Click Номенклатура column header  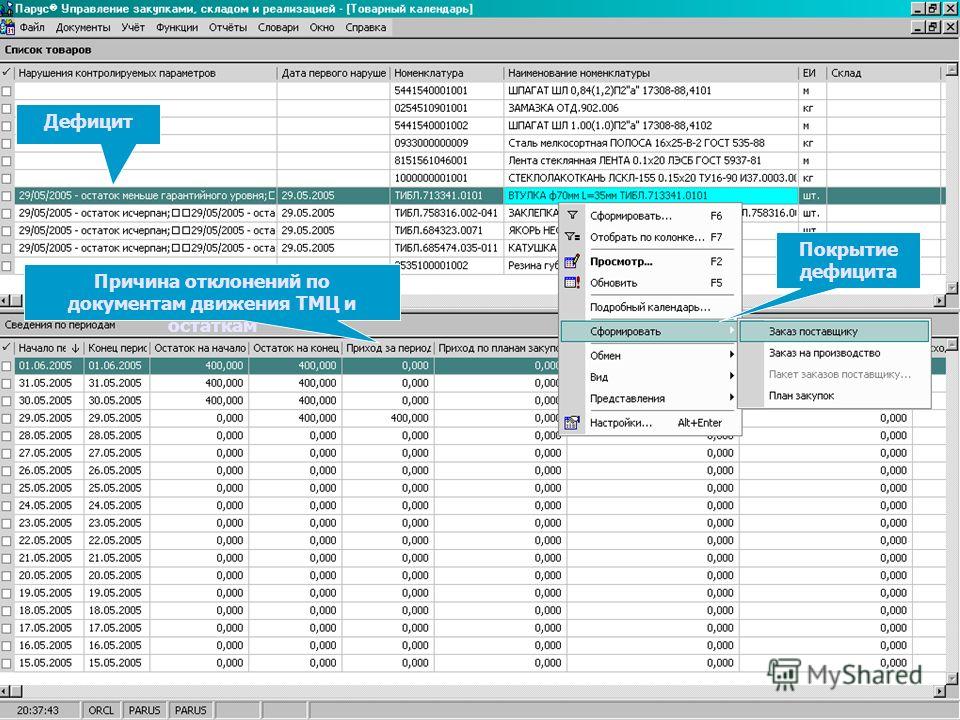coord(446,73)
